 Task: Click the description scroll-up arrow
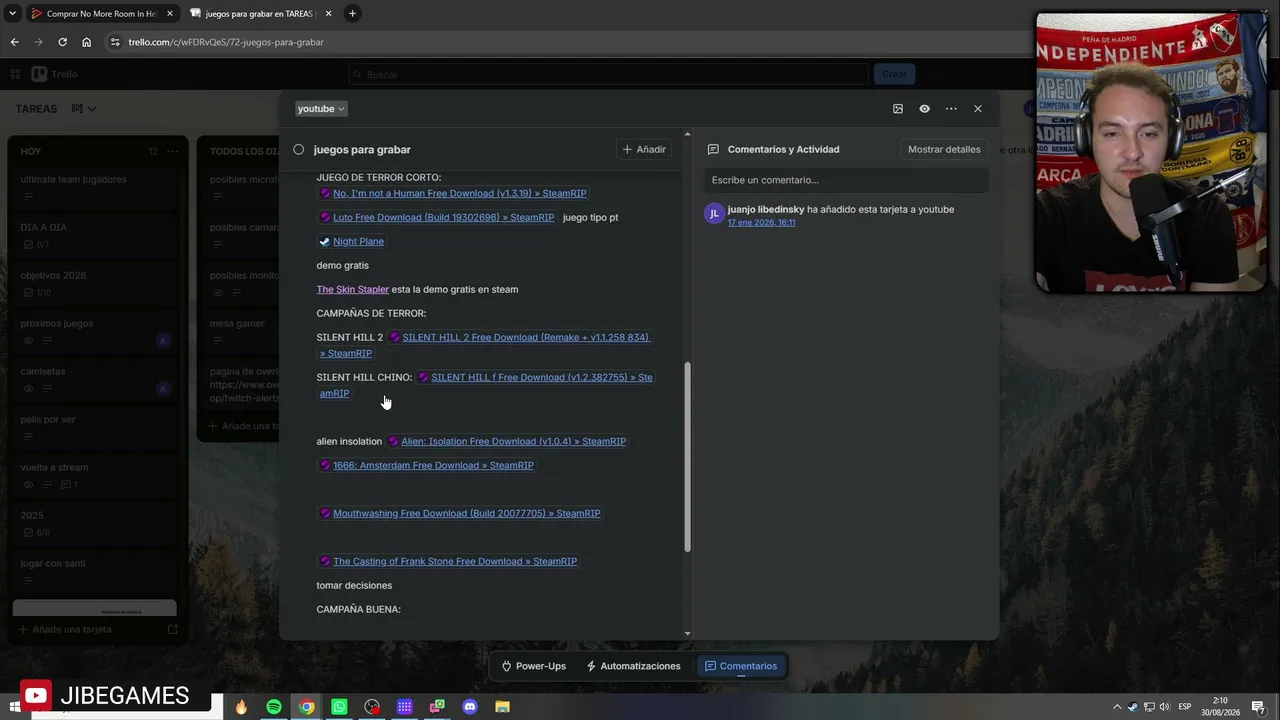pyautogui.click(x=687, y=134)
